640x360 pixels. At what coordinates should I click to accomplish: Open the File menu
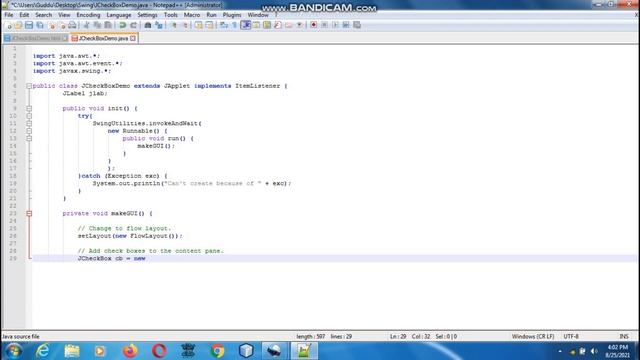tap(9, 15)
